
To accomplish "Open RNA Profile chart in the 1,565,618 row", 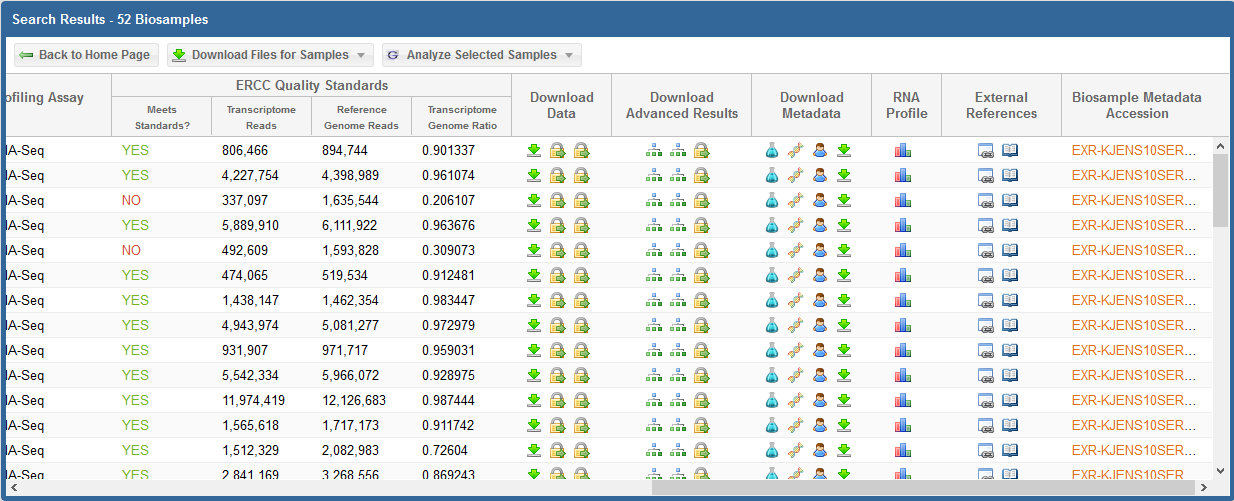I will pyautogui.click(x=903, y=426).
